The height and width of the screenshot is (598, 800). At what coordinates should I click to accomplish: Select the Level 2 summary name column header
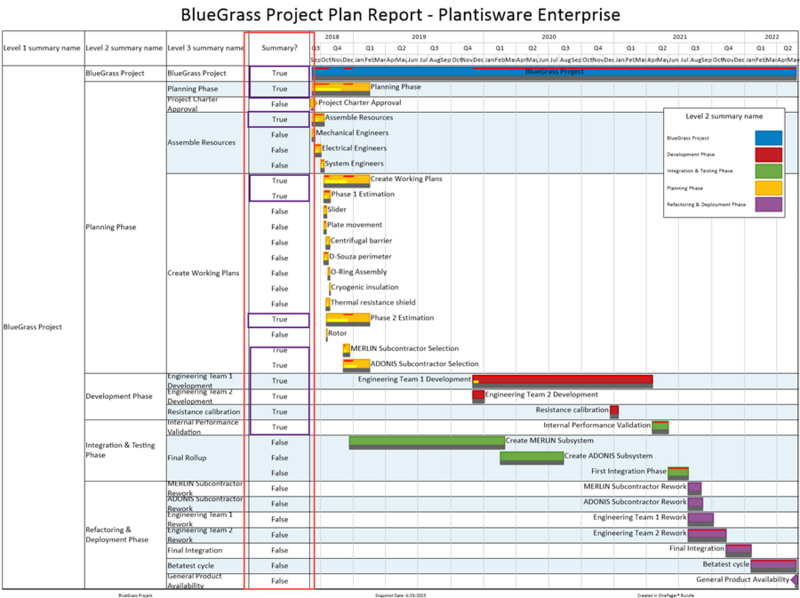[x=124, y=48]
